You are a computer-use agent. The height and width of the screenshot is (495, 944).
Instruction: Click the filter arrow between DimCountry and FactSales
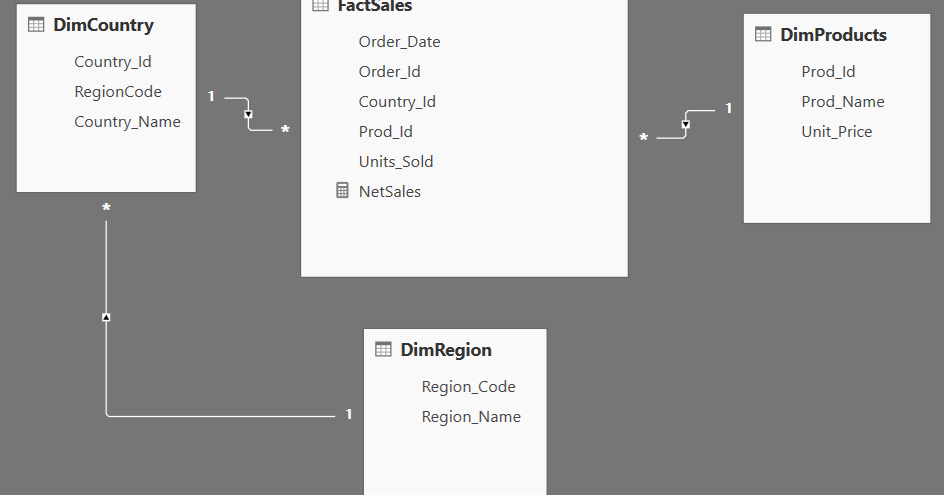click(248, 114)
